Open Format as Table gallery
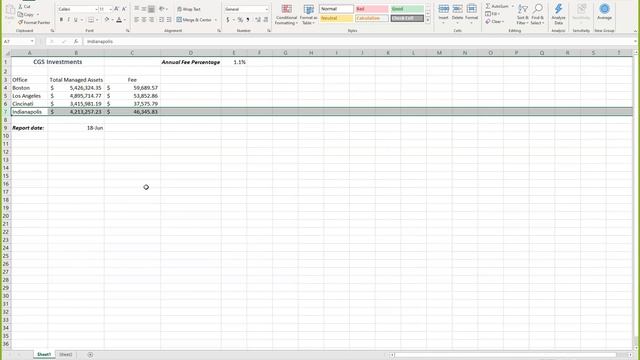640x360 pixels. point(309,15)
